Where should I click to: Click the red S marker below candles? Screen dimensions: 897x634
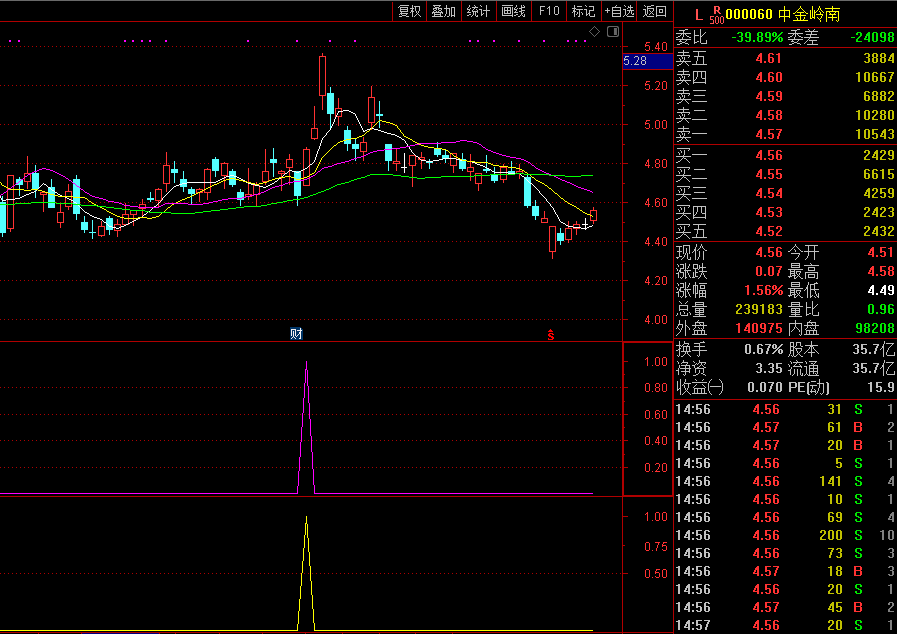coord(550,335)
